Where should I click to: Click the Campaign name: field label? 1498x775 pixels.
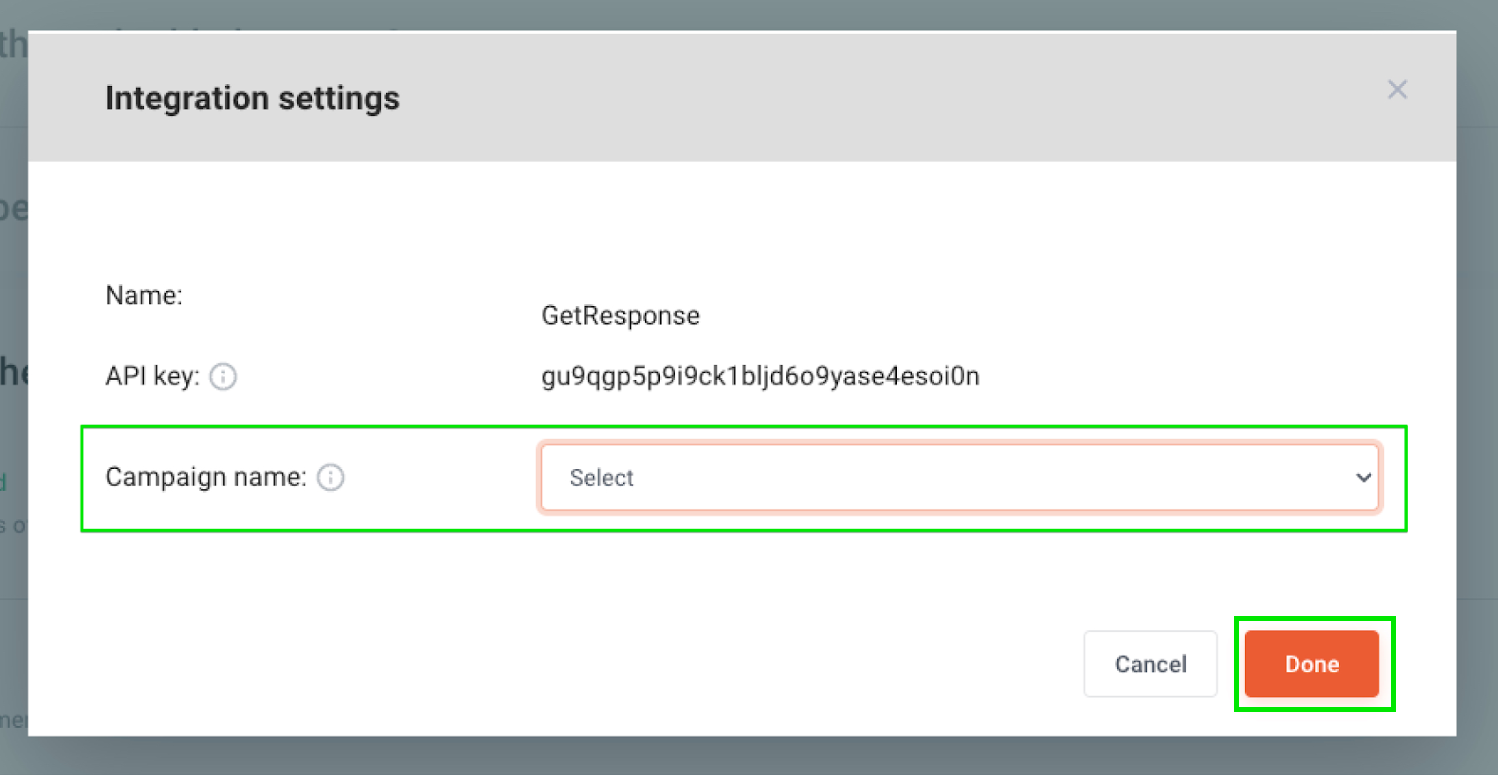(206, 478)
